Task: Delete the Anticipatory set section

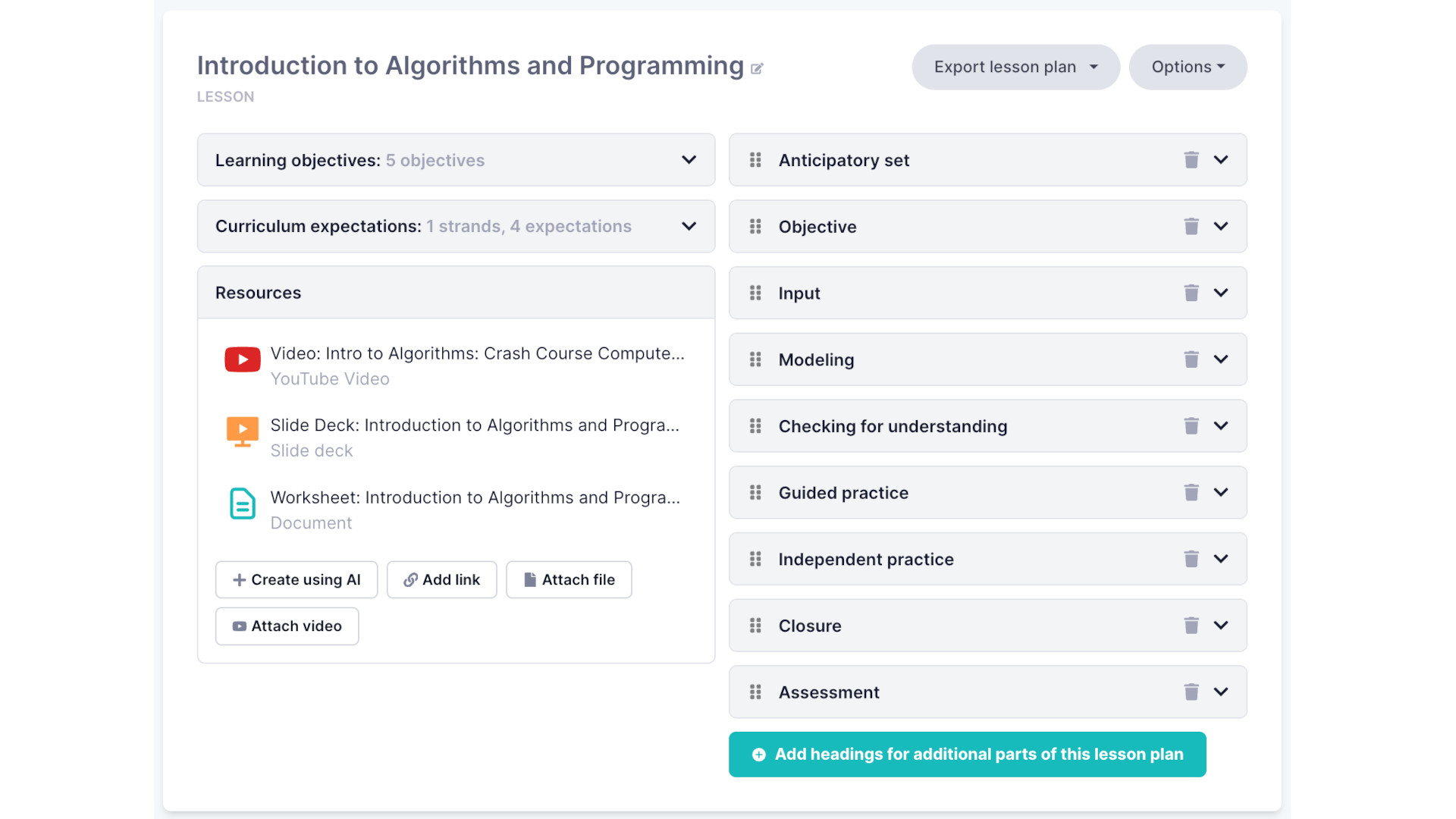Action: coord(1191,160)
